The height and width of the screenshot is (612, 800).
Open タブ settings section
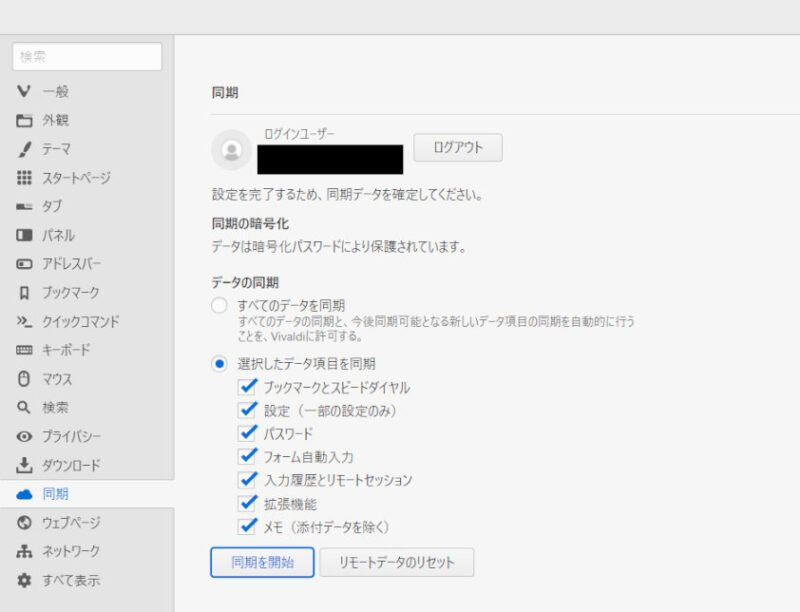coord(87,206)
